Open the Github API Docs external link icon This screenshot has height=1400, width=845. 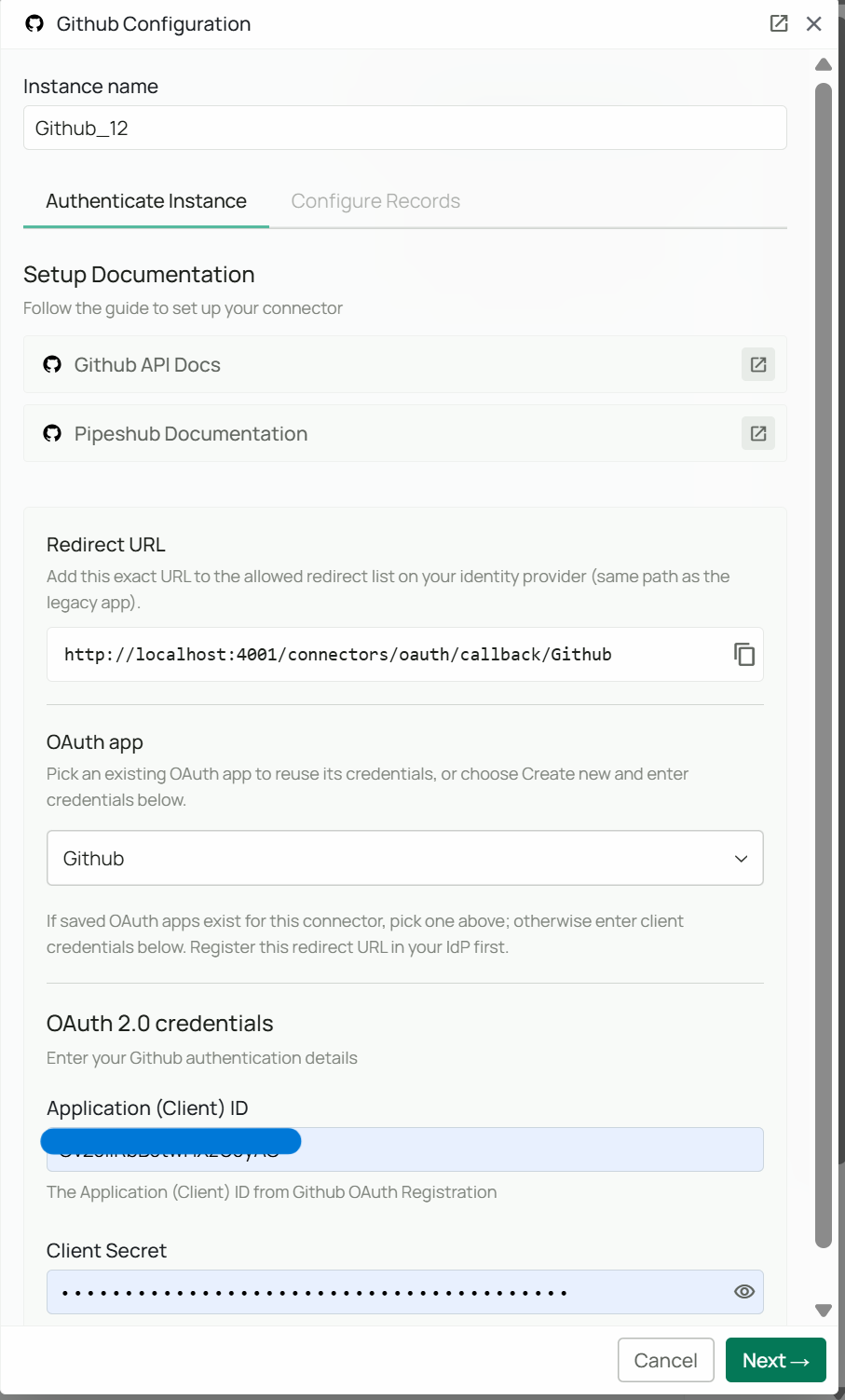(x=758, y=364)
